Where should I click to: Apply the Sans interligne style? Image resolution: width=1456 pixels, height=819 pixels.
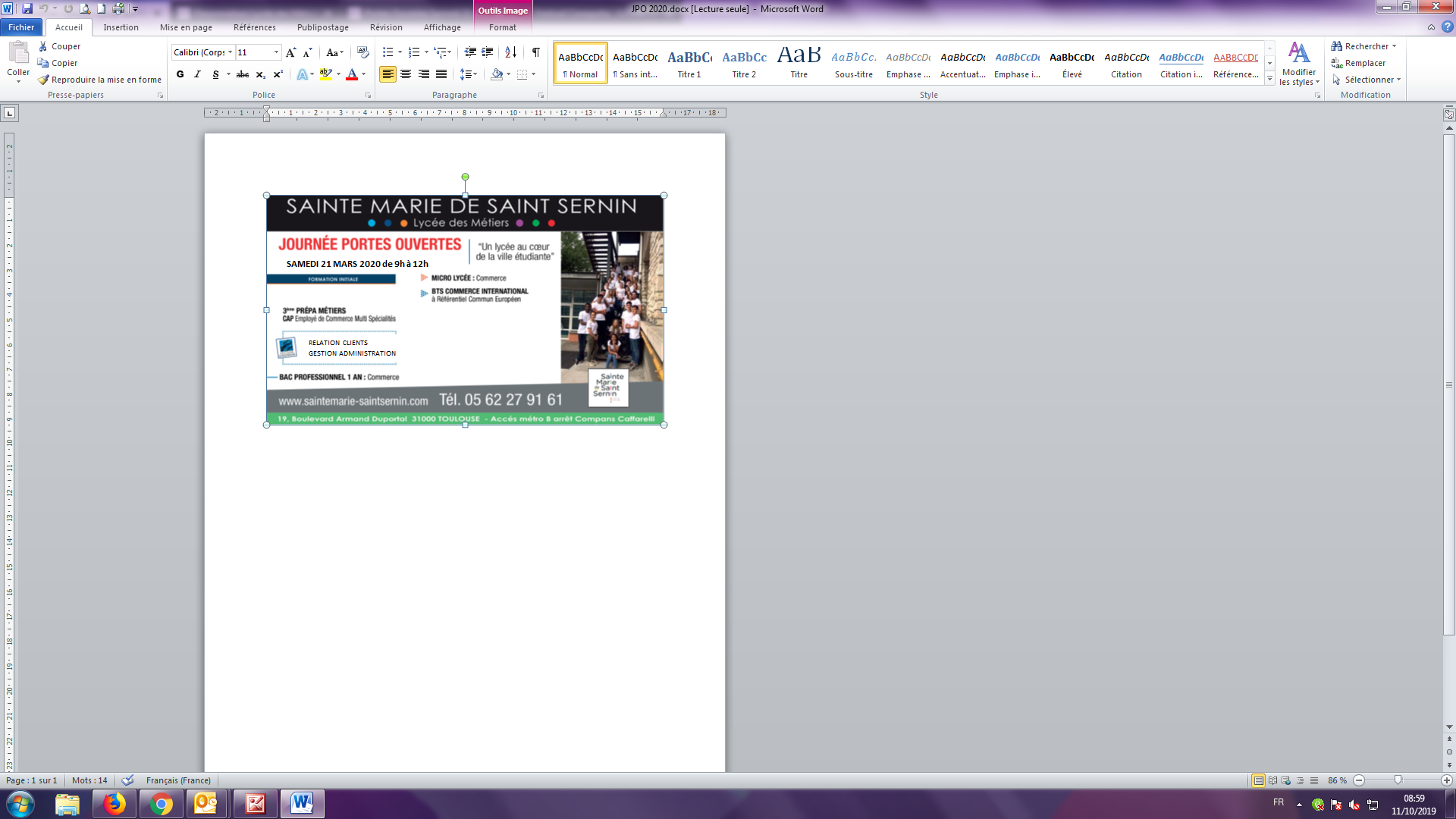pyautogui.click(x=635, y=63)
